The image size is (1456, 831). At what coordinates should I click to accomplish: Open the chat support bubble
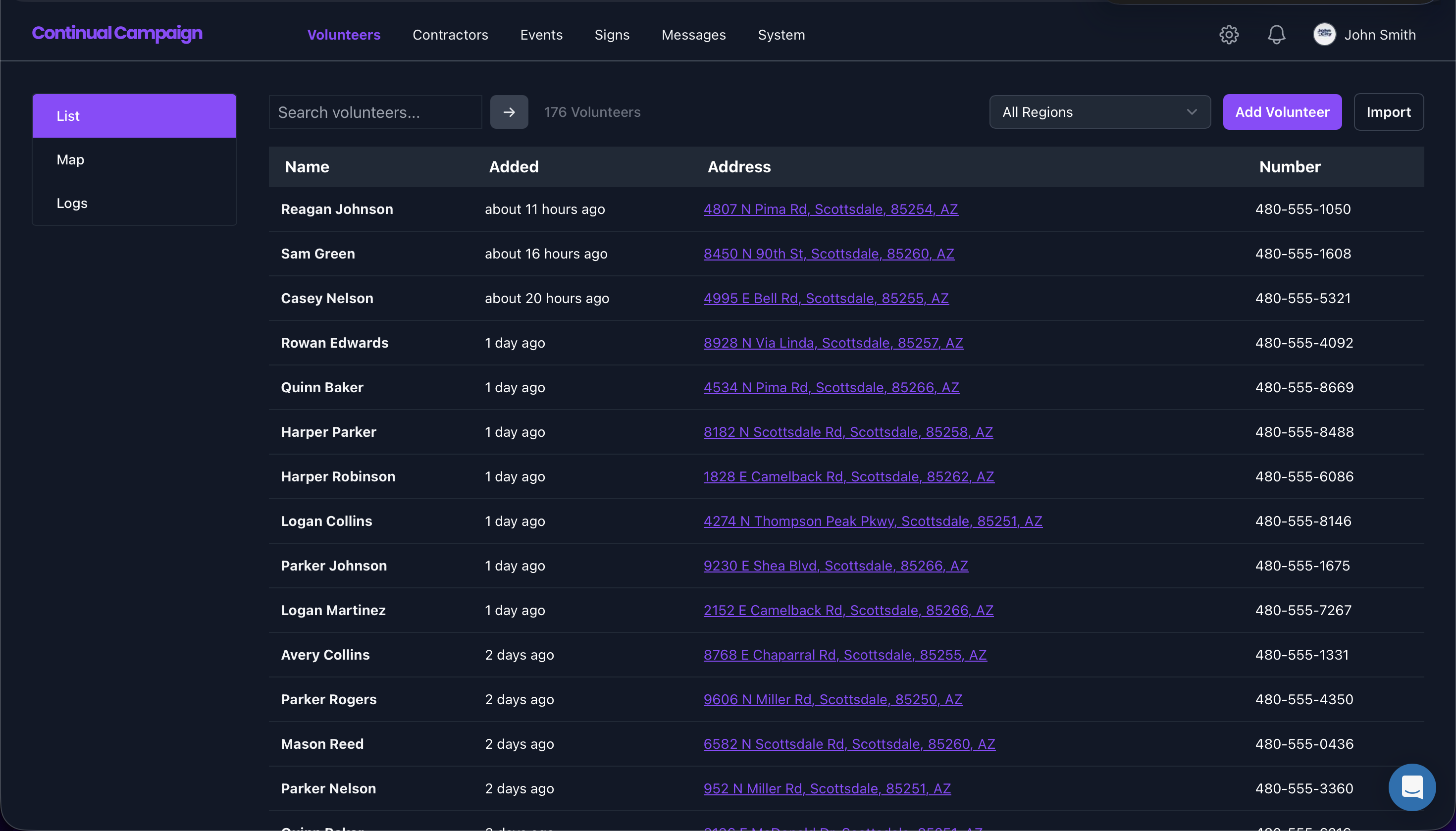(1411, 787)
